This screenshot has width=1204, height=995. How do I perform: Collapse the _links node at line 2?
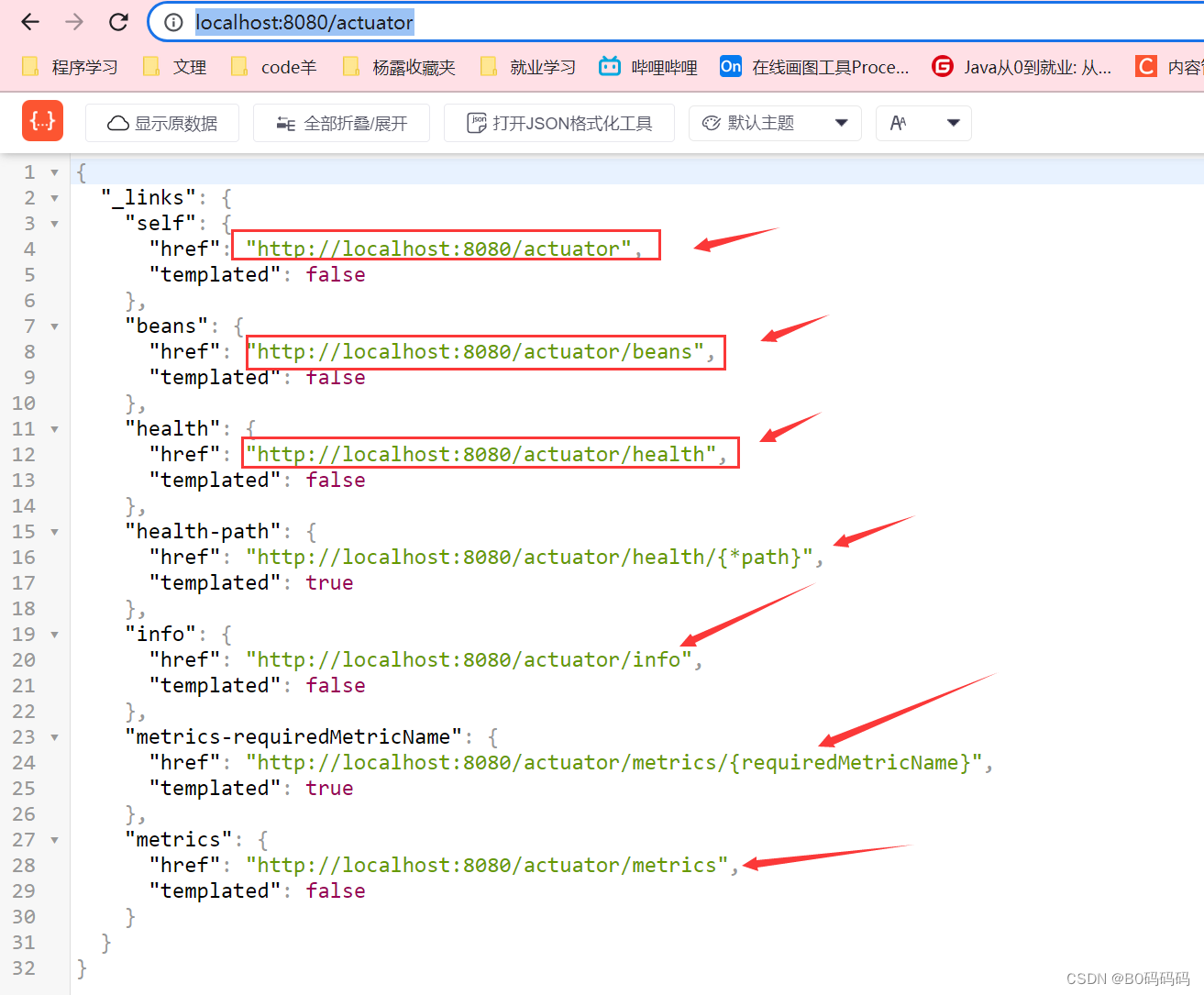pyautogui.click(x=54, y=198)
